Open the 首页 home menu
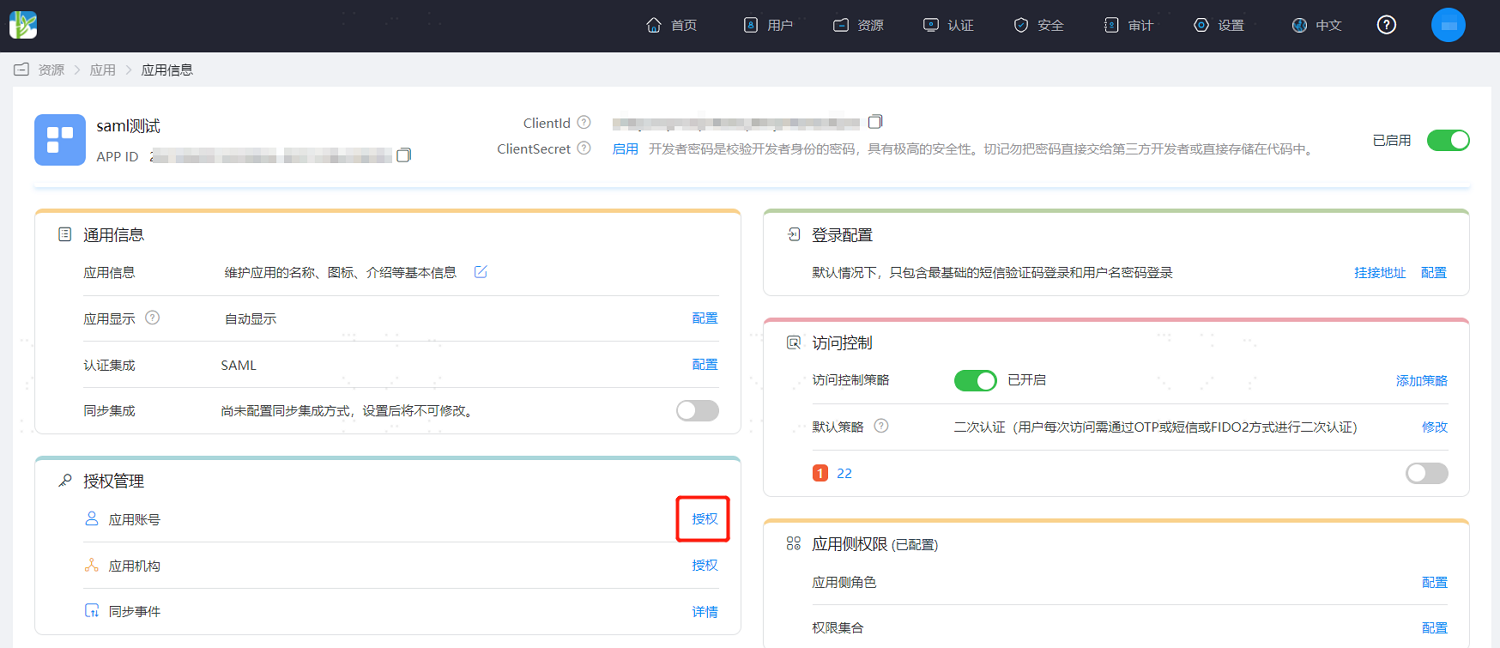1500x648 pixels. pos(672,25)
